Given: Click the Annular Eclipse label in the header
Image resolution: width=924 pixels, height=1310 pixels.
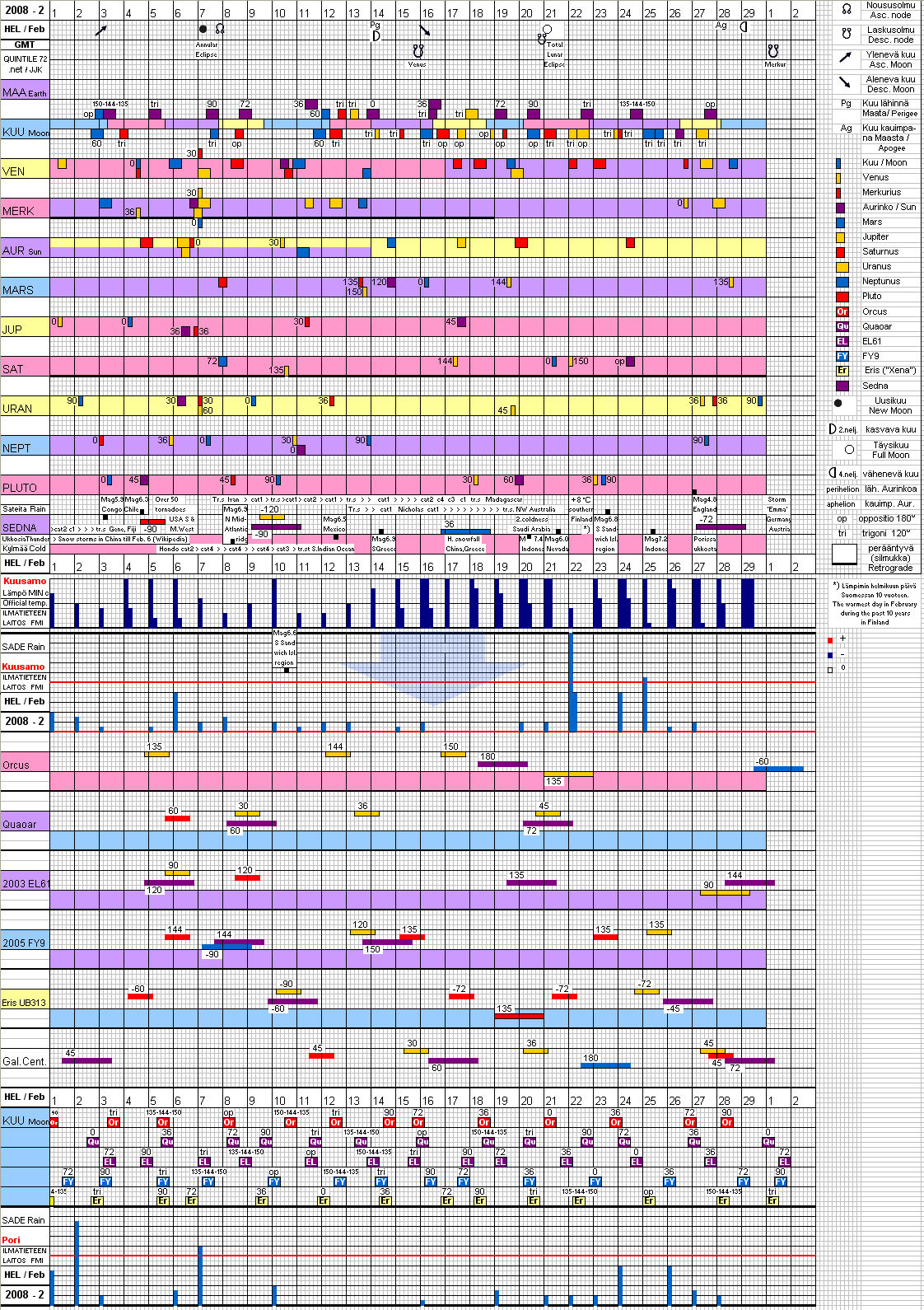Looking at the screenshot, I should 207,49.
